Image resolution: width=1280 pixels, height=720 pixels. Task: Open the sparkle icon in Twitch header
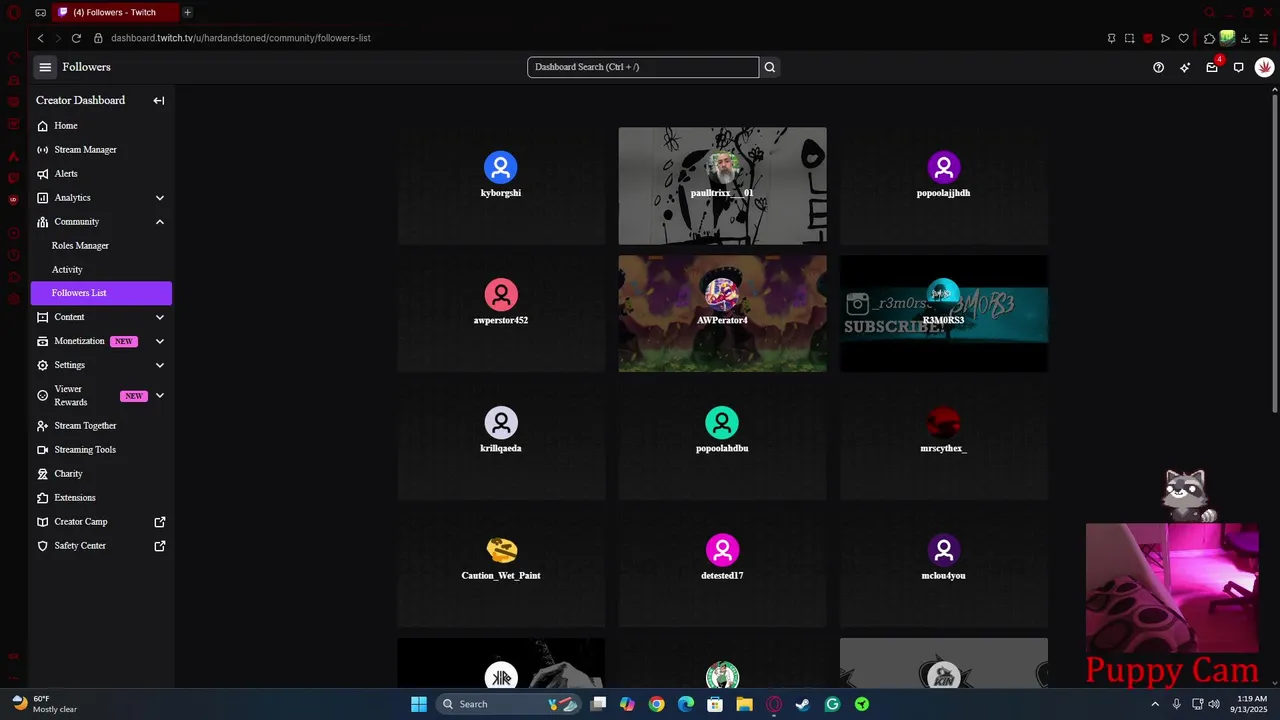coord(1185,67)
